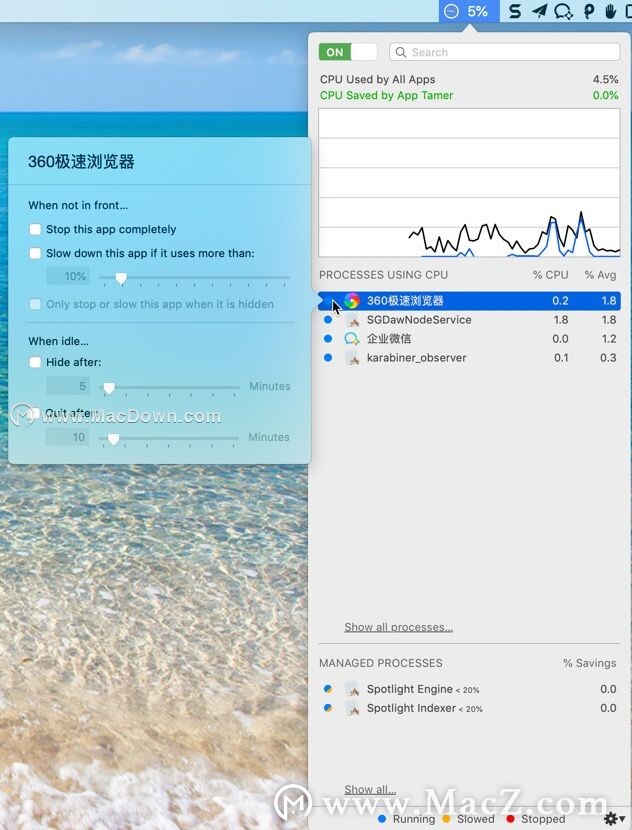Click the SGDawNodeService generic app icon
The width and height of the screenshot is (632, 830).
click(x=353, y=320)
